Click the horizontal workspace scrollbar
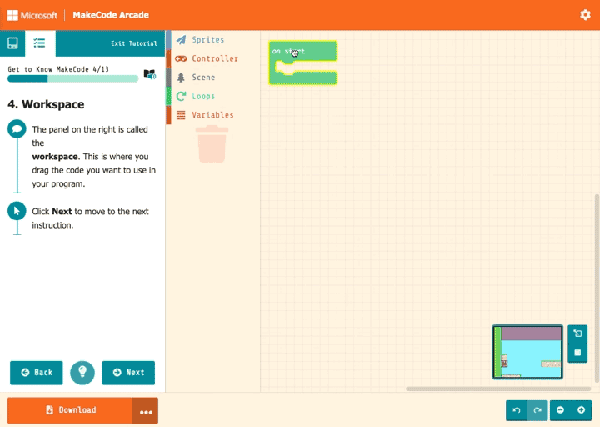The width and height of the screenshot is (600, 427). 499,389
